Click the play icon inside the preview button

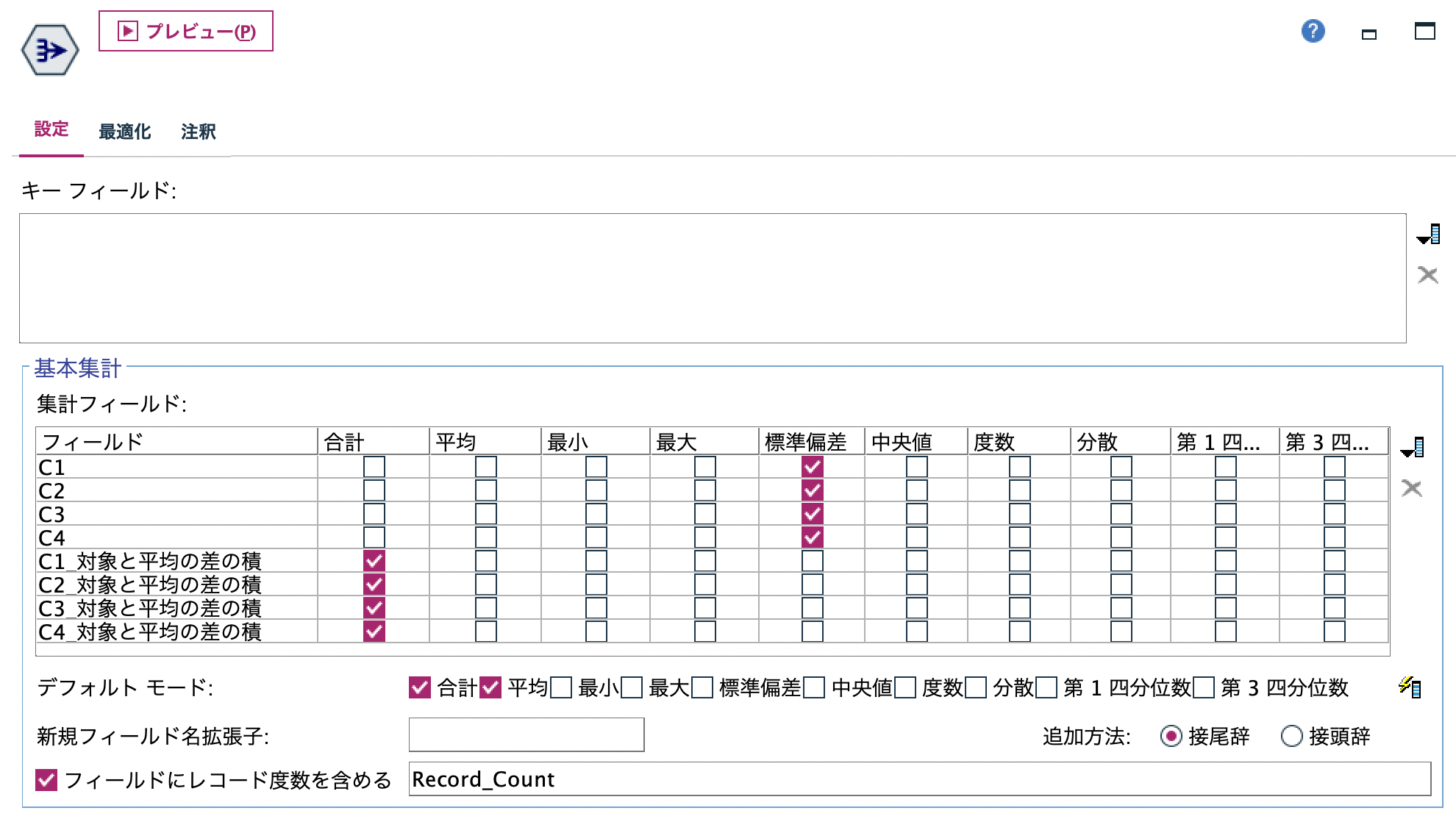click(126, 31)
